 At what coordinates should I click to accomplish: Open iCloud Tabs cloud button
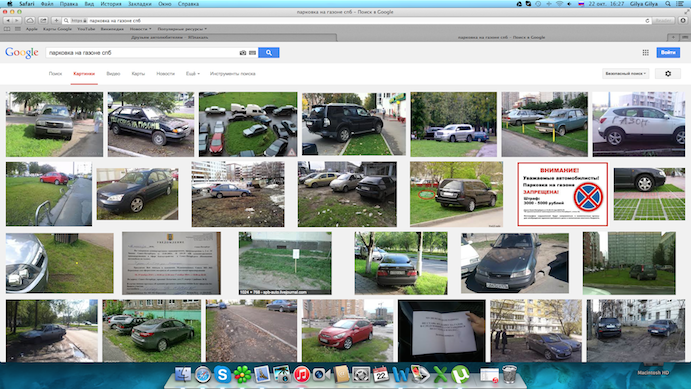tap(30, 21)
